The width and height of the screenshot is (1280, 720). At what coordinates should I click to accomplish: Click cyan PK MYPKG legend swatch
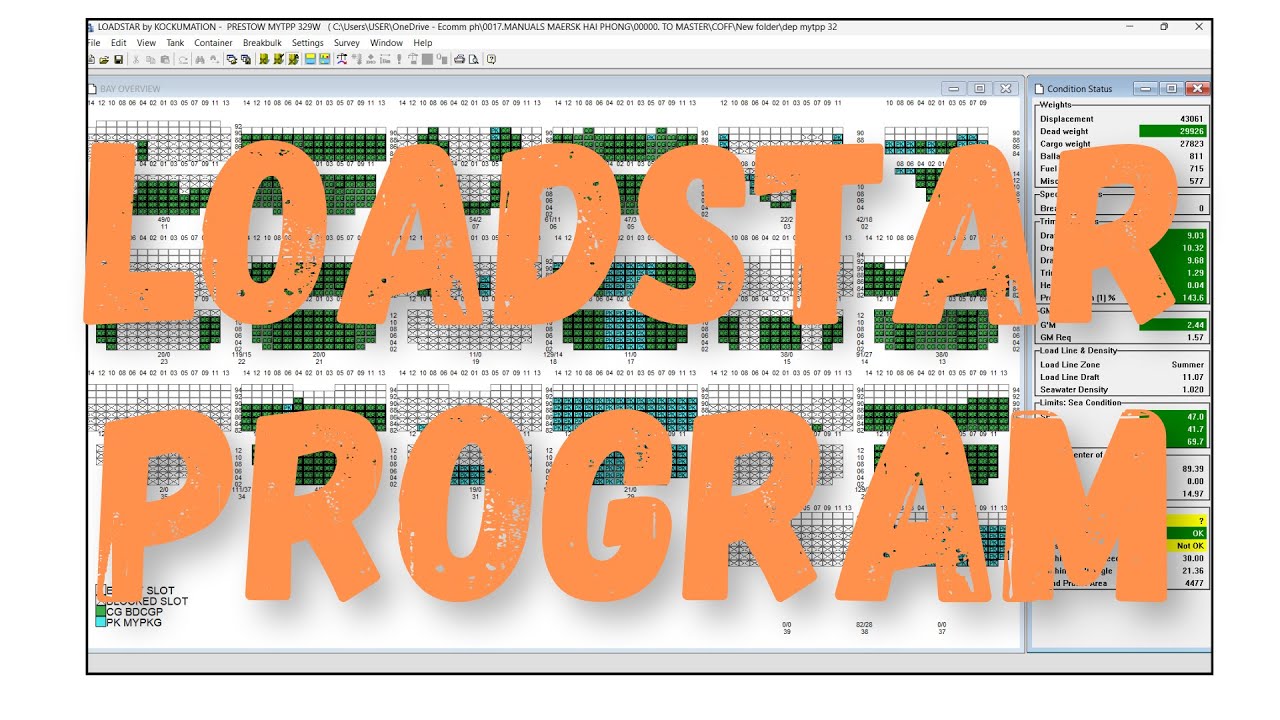(100, 623)
